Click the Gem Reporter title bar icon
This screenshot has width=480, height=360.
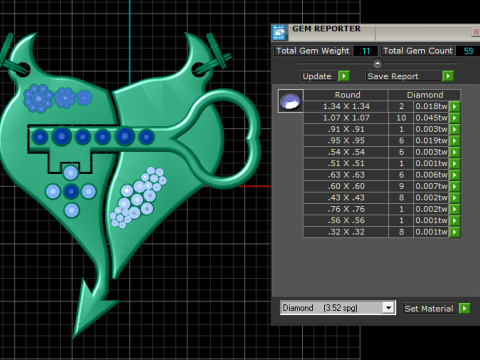[279, 32]
